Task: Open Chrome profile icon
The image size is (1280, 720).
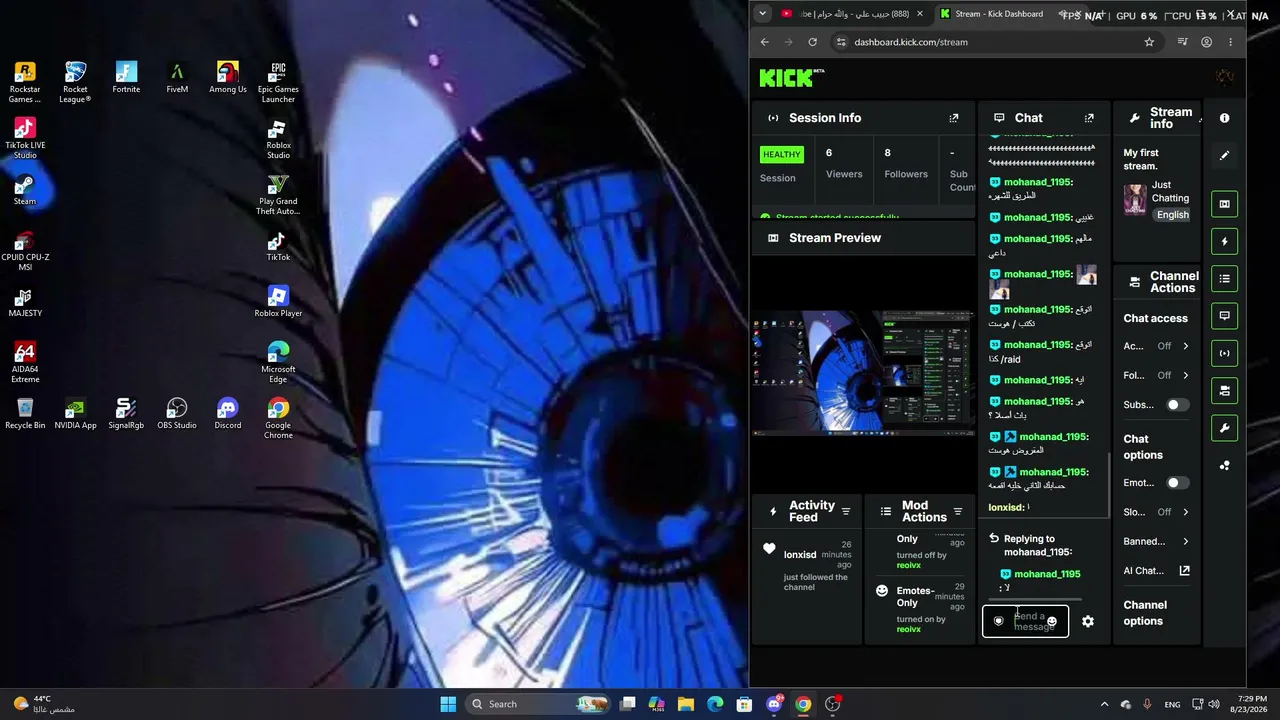Action: [x=1206, y=42]
